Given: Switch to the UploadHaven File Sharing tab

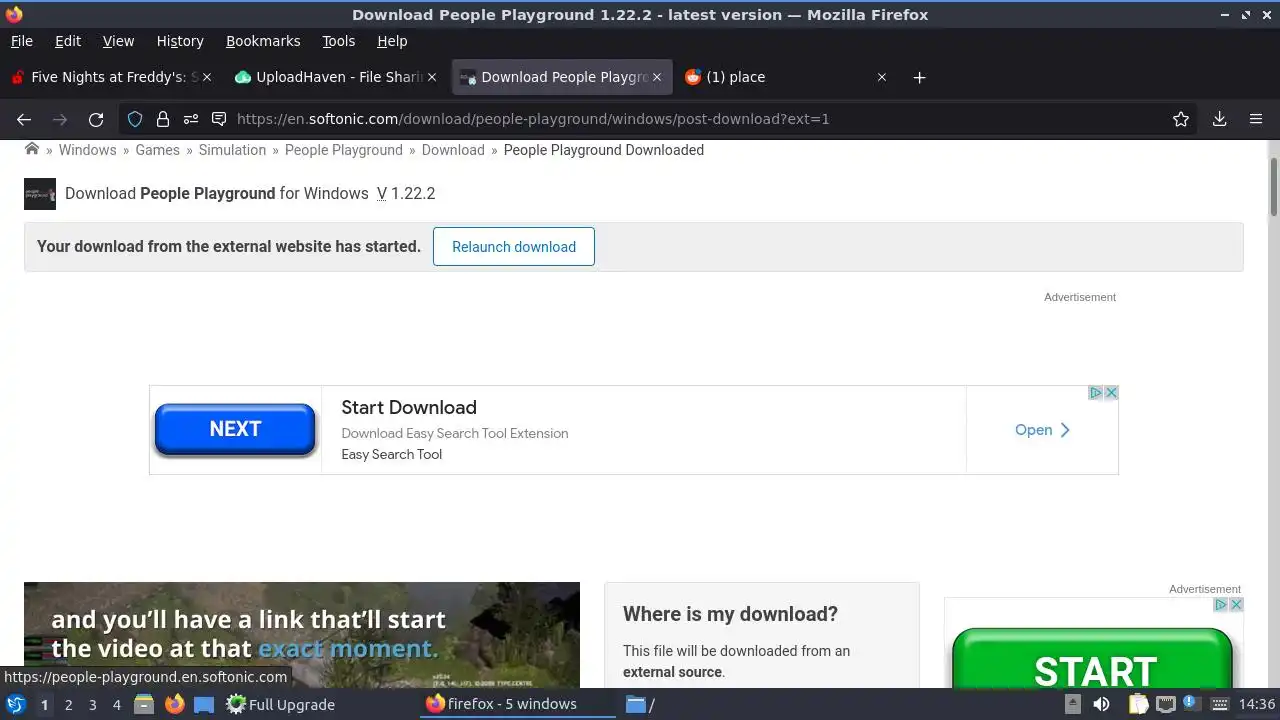Looking at the screenshot, I should (335, 77).
